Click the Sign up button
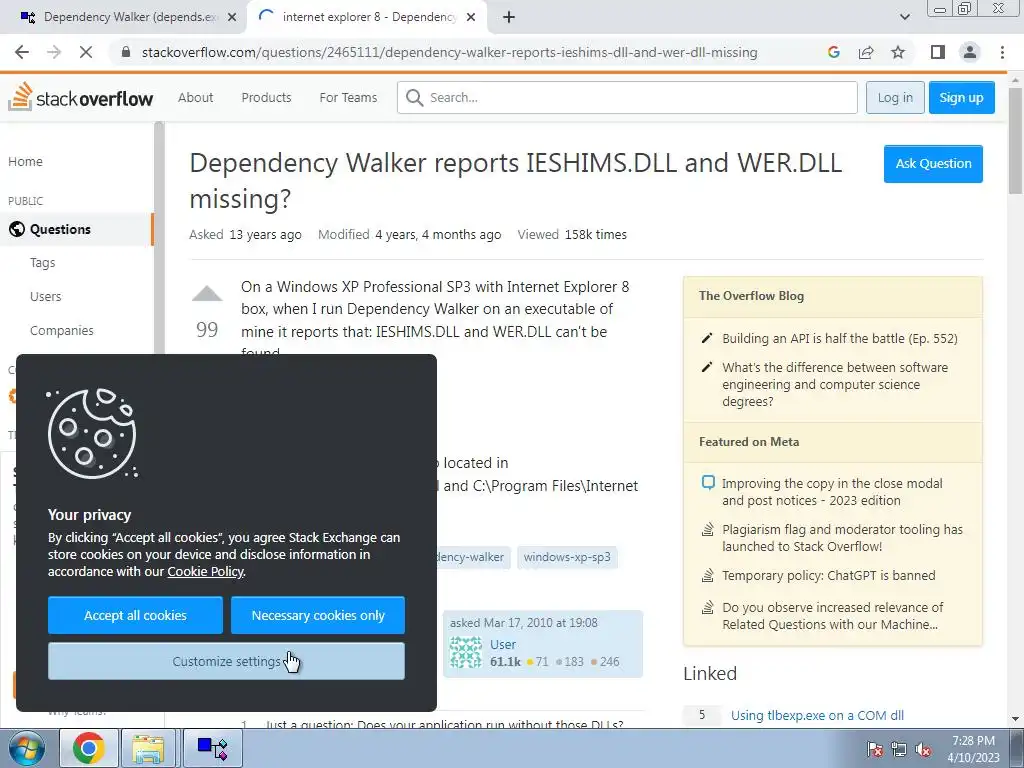 [x=961, y=97]
